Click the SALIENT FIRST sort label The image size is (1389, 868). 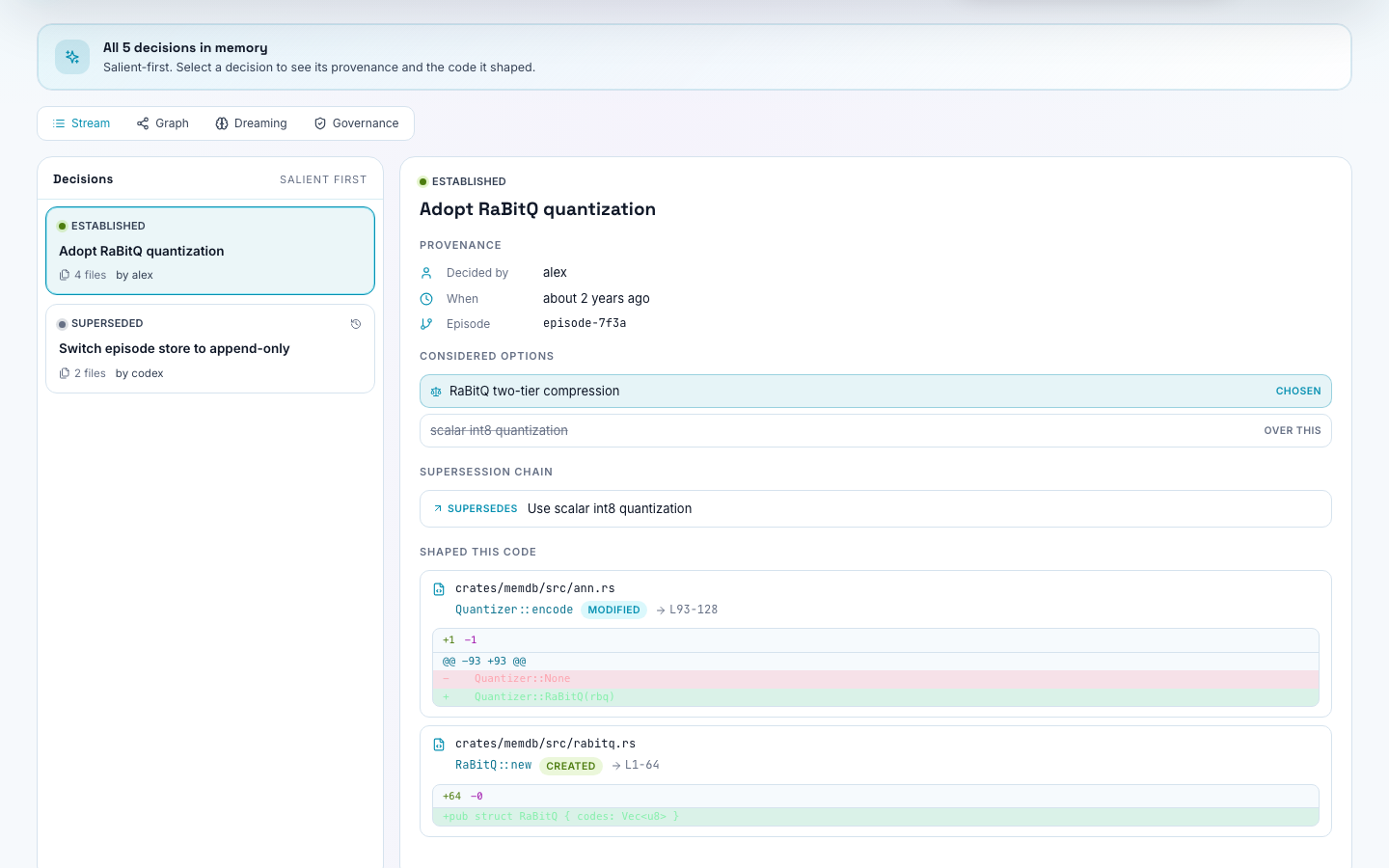coord(323,179)
